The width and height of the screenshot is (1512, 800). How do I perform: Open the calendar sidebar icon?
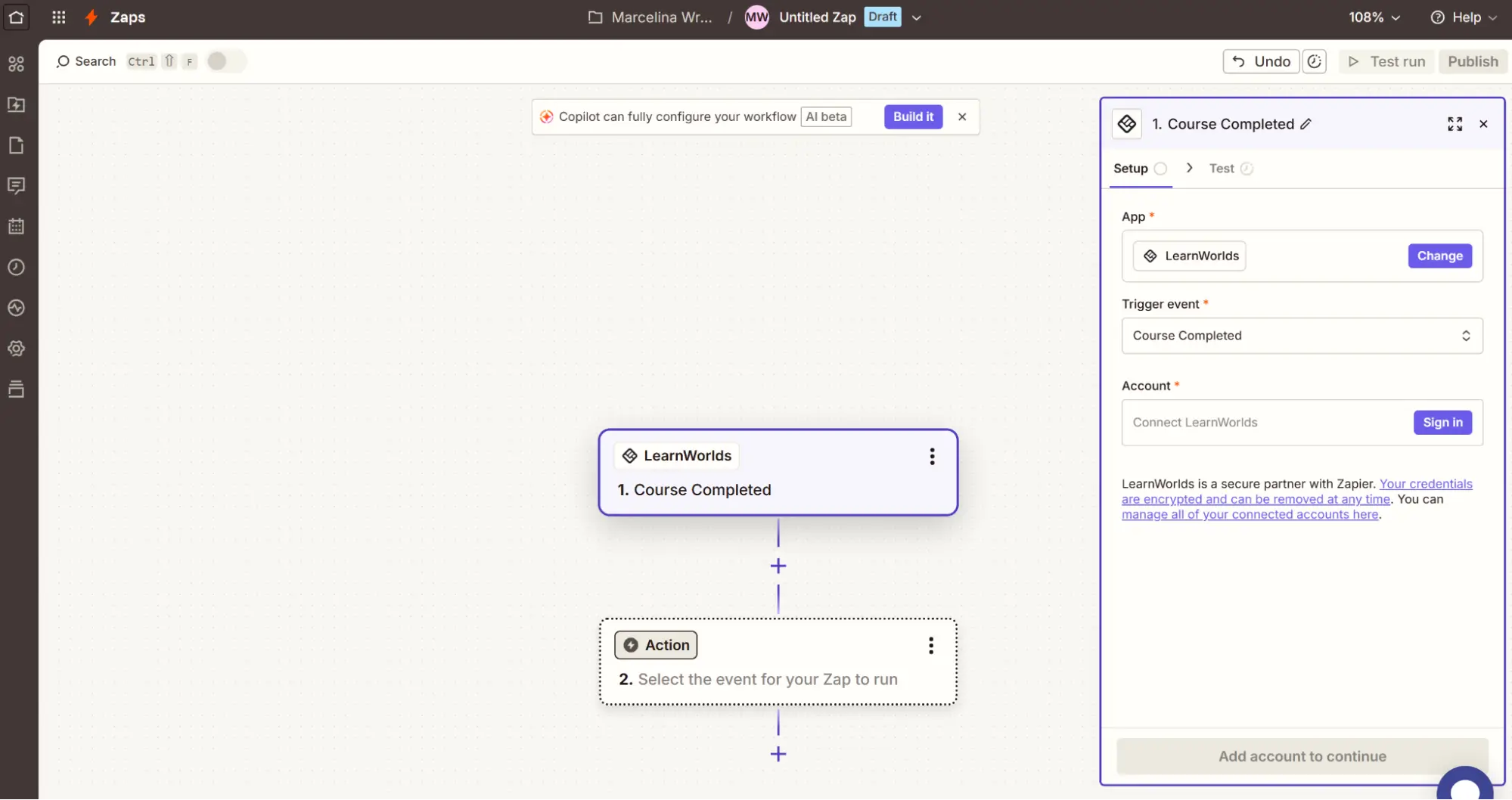pos(16,226)
